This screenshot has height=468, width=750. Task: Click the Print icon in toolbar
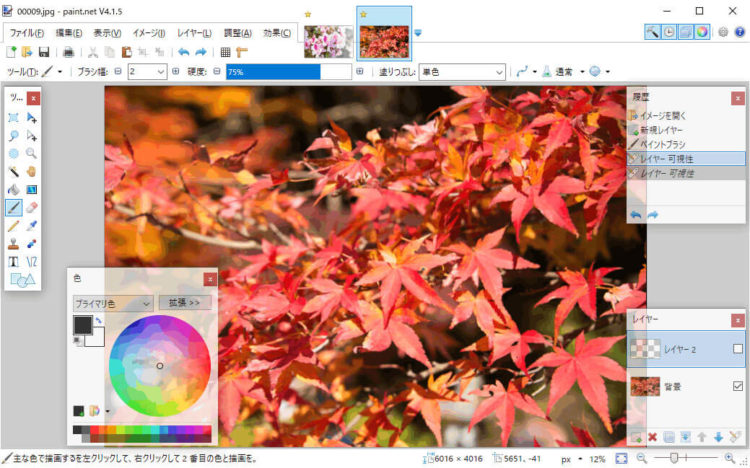click(x=68, y=52)
